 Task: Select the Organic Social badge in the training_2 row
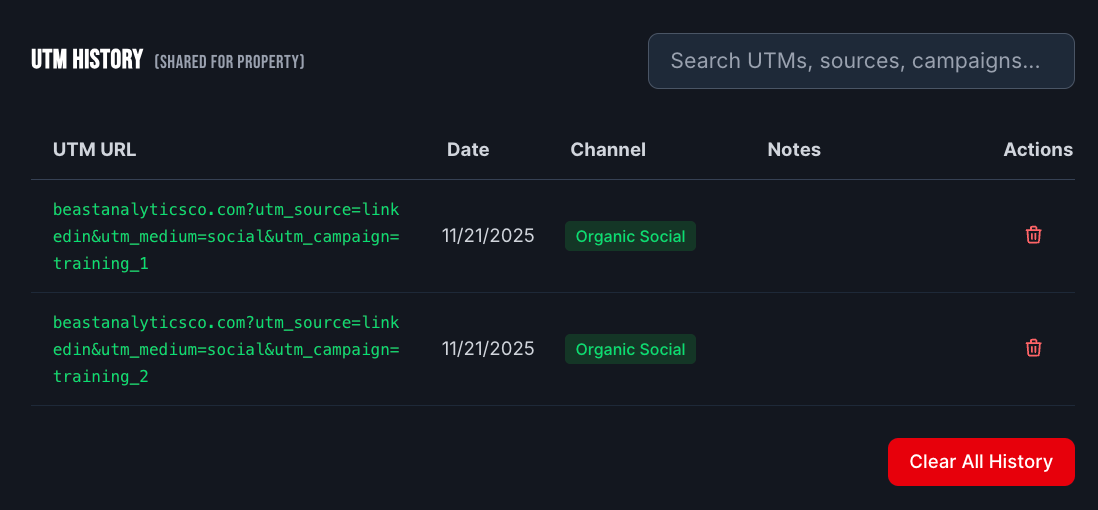[630, 349]
